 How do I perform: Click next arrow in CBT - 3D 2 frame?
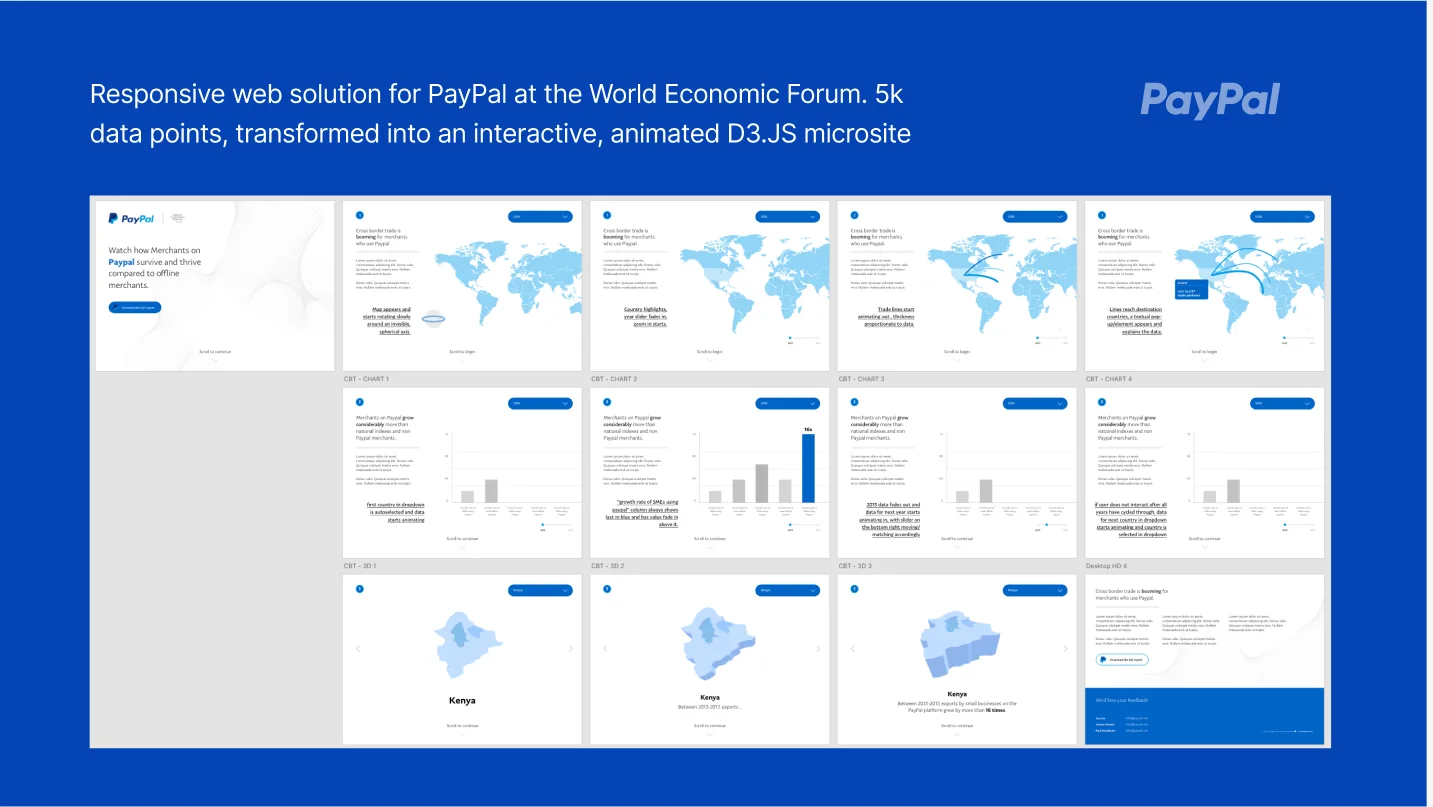click(818, 648)
